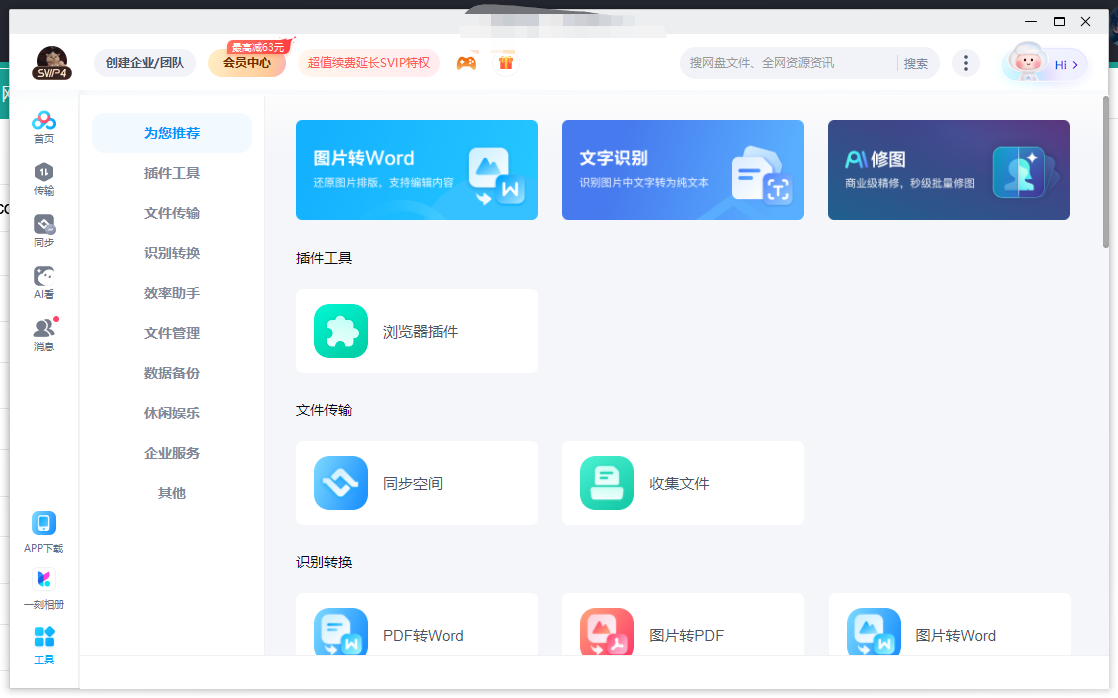Open the 收集文件 tool icon
Image resolution: width=1118 pixels, height=698 pixels.
pos(607,483)
